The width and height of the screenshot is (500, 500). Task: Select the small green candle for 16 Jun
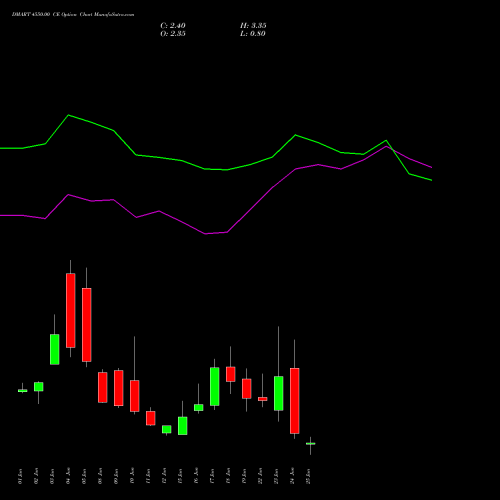[x=199, y=408]
